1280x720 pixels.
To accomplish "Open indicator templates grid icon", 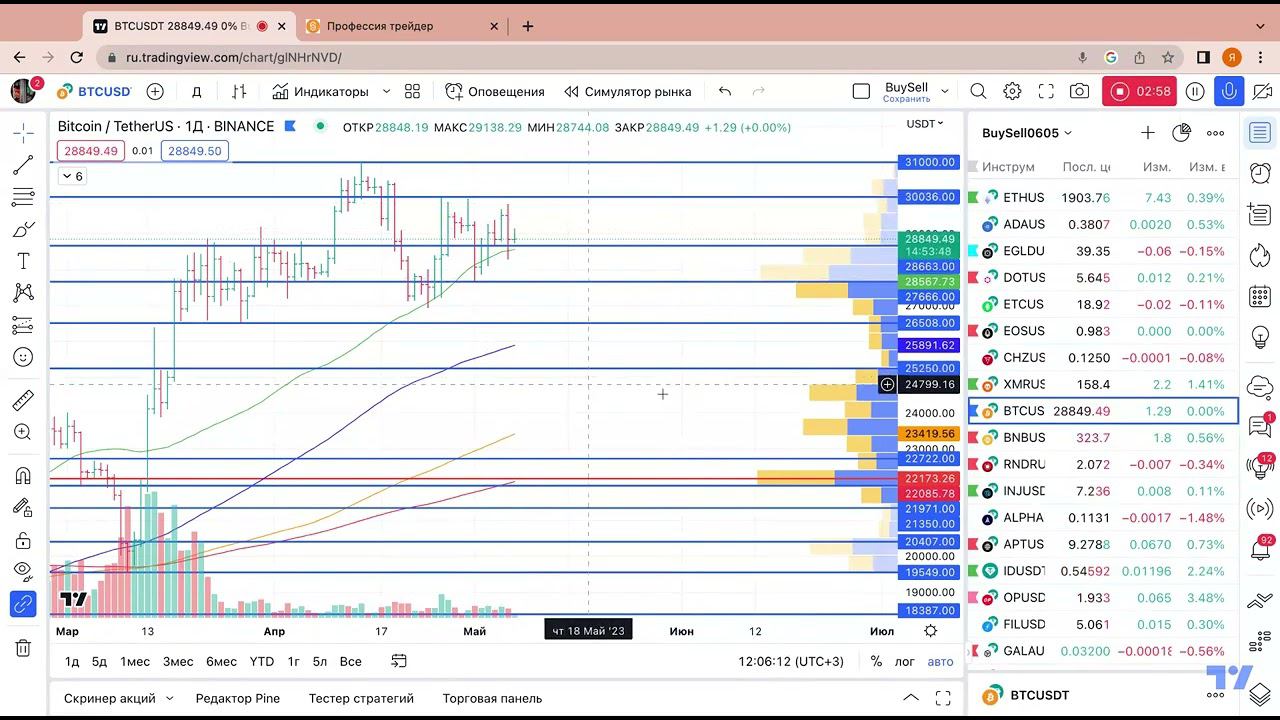I will 412,91.
